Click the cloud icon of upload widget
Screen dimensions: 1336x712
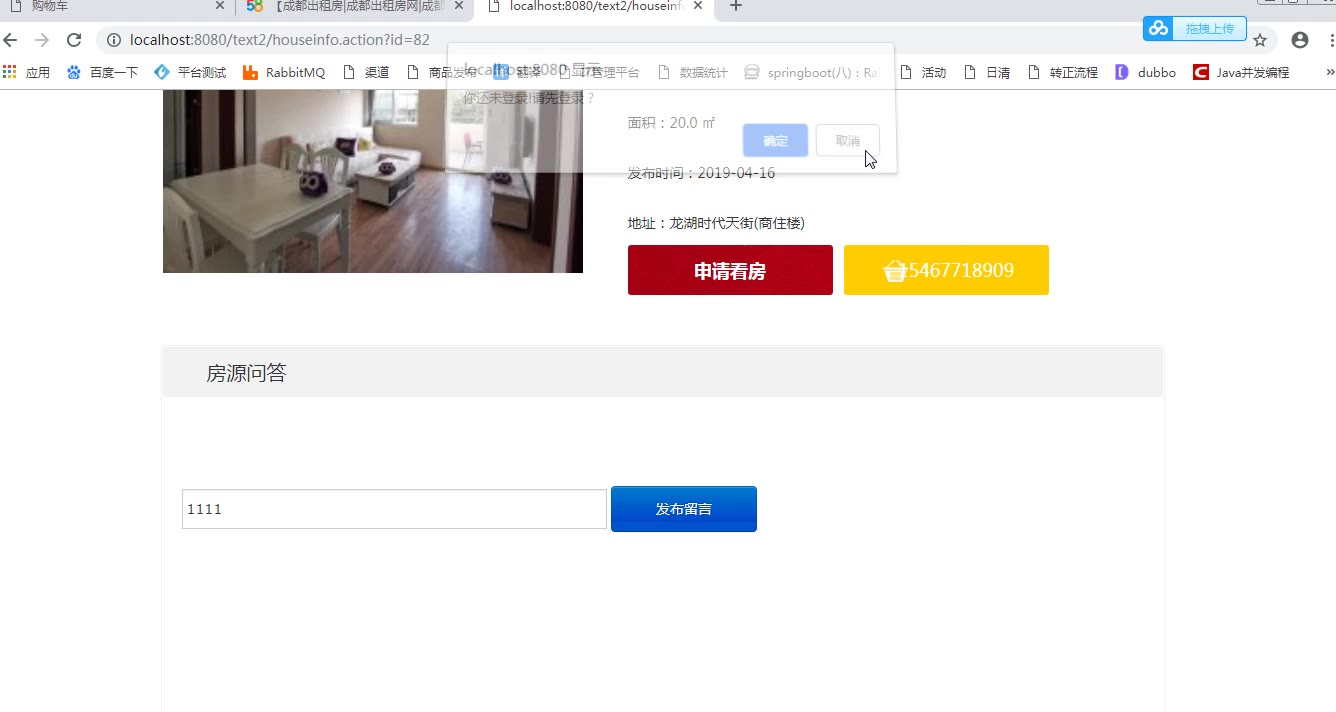coord(1158,28)
